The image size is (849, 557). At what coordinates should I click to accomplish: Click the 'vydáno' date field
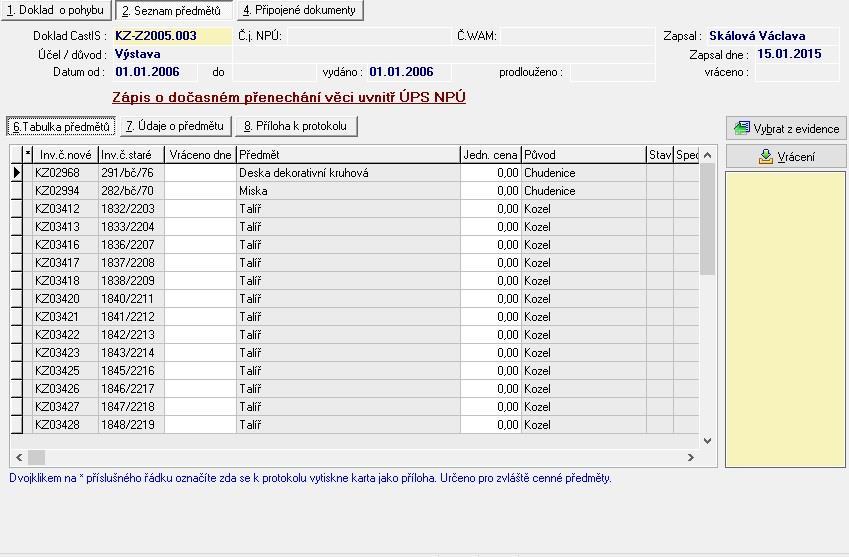click(408, 72)
